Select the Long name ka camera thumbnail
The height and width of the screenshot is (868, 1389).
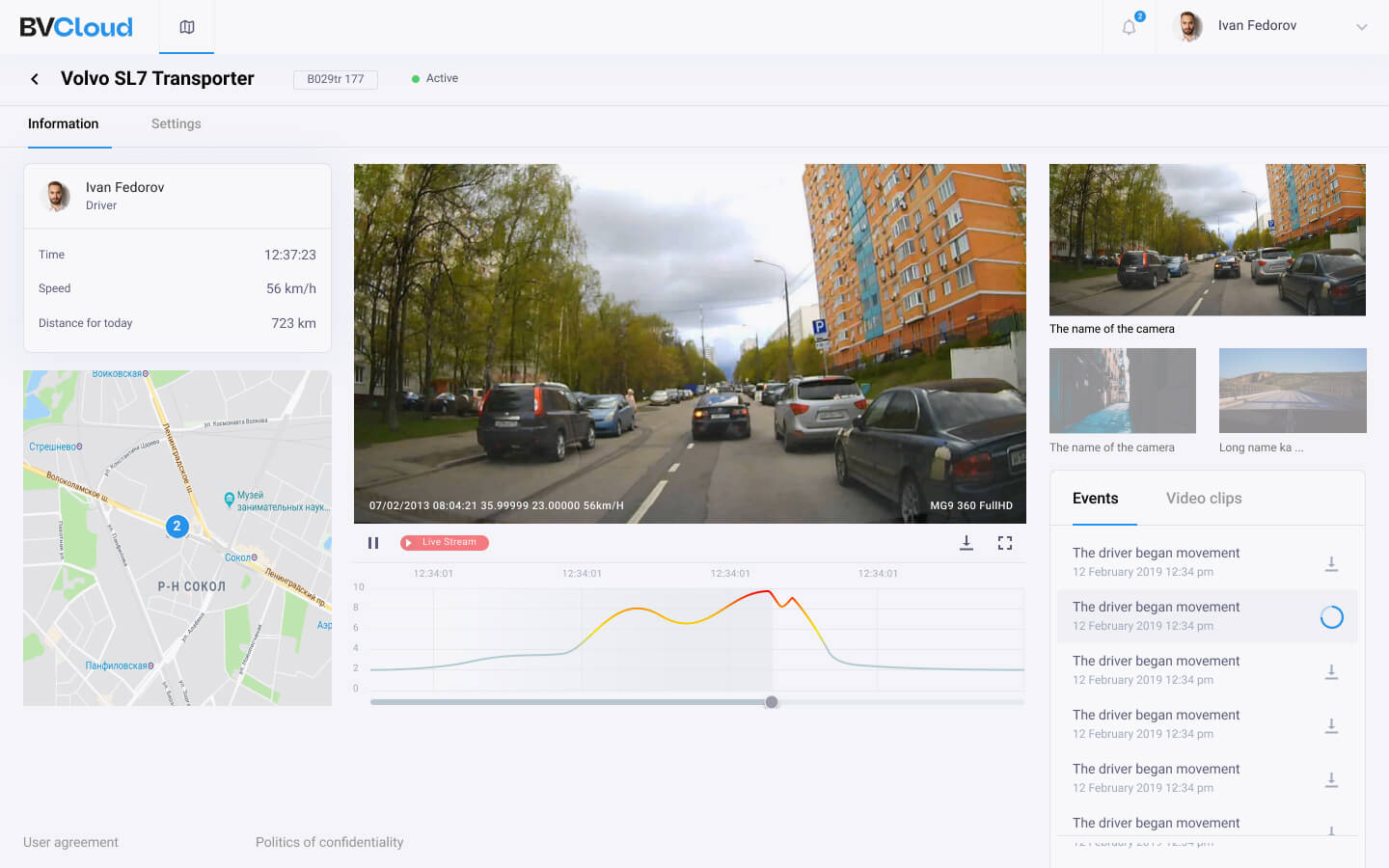1293,391
